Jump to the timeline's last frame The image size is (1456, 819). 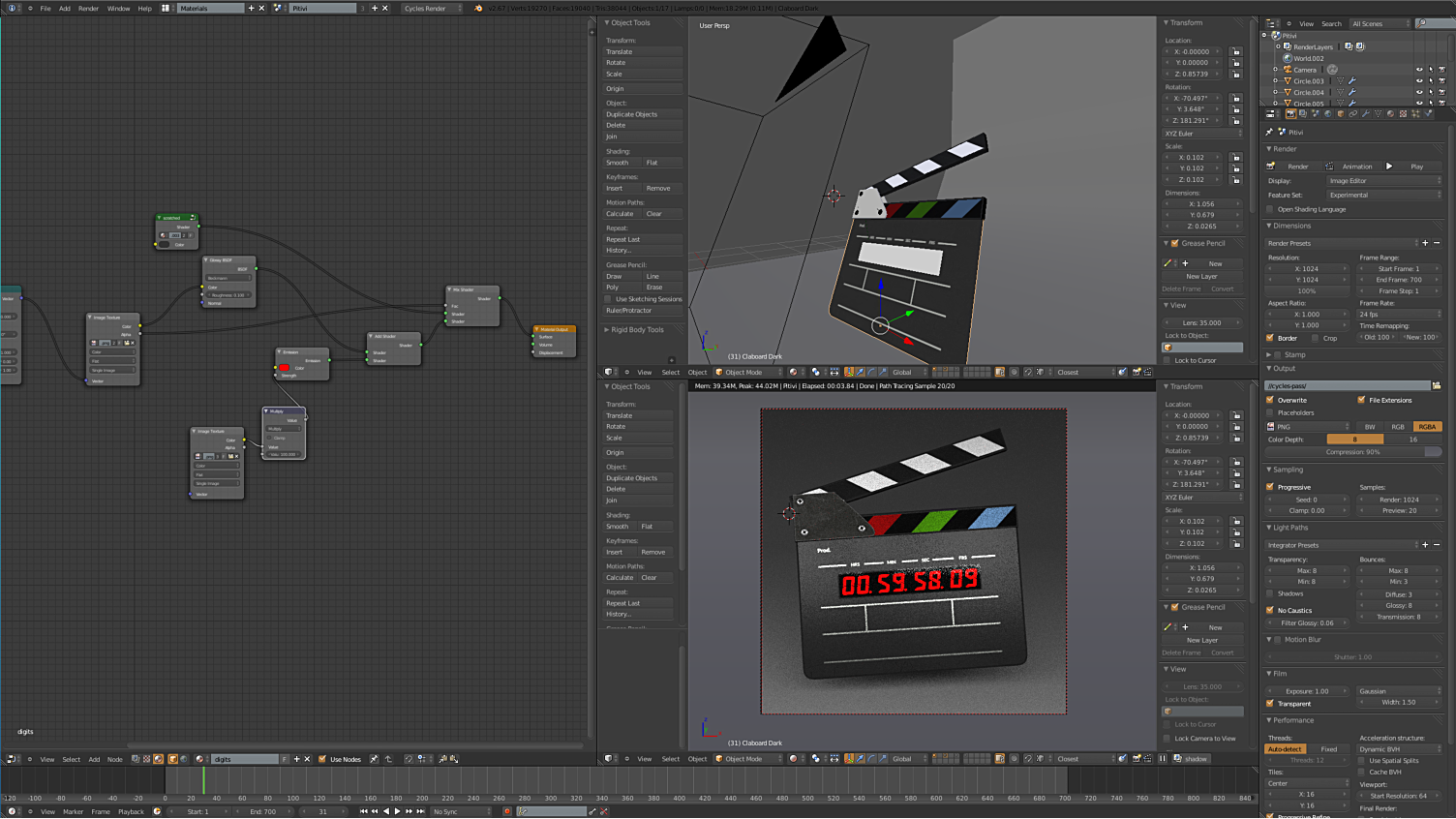pos(420,811)
